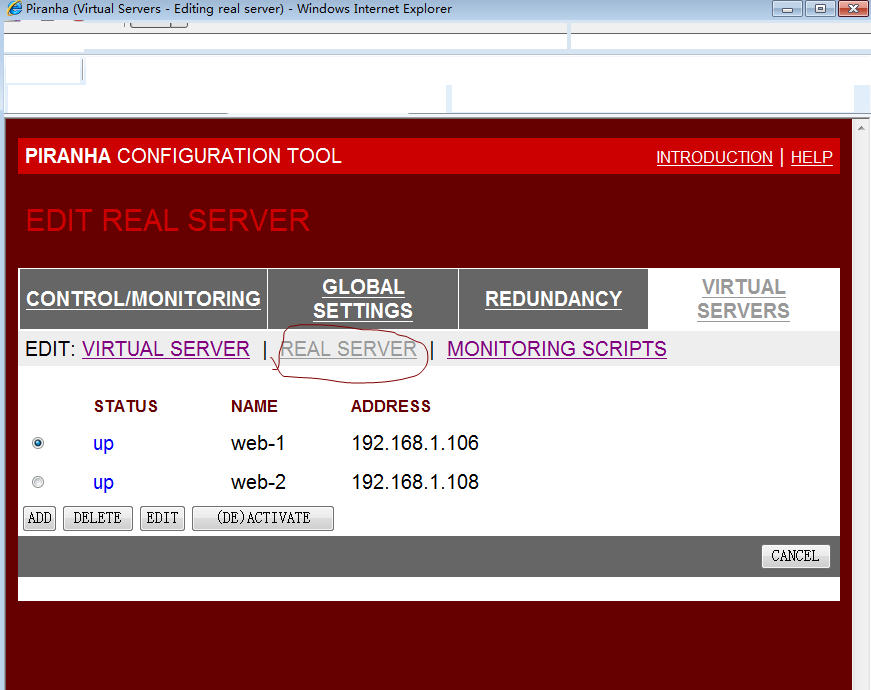Image resolution: width=871 pixels, height=690 pixels.
Task: Open the VIRTUAL SERVERS tab
Action: point(743,299)
